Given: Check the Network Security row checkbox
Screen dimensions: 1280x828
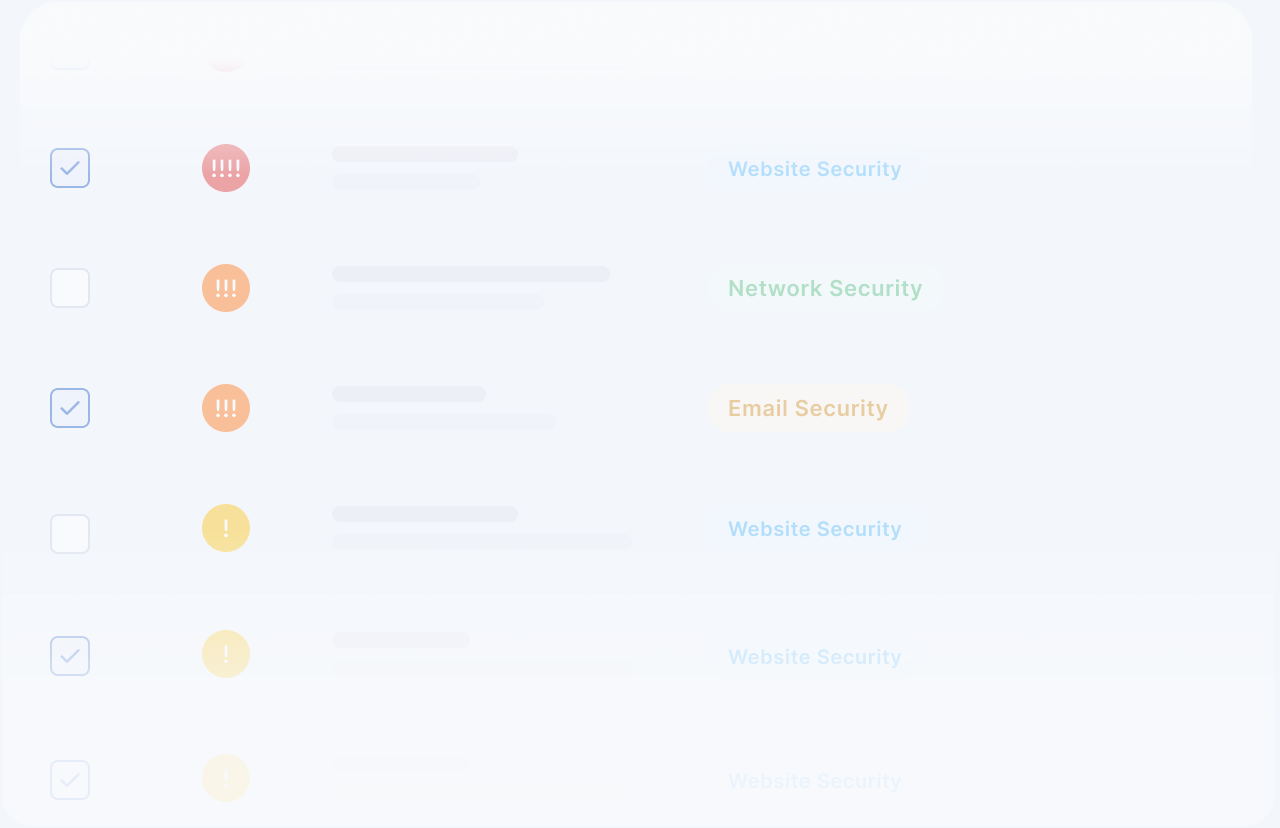Looking at the screenshot, I should [70, 288].
